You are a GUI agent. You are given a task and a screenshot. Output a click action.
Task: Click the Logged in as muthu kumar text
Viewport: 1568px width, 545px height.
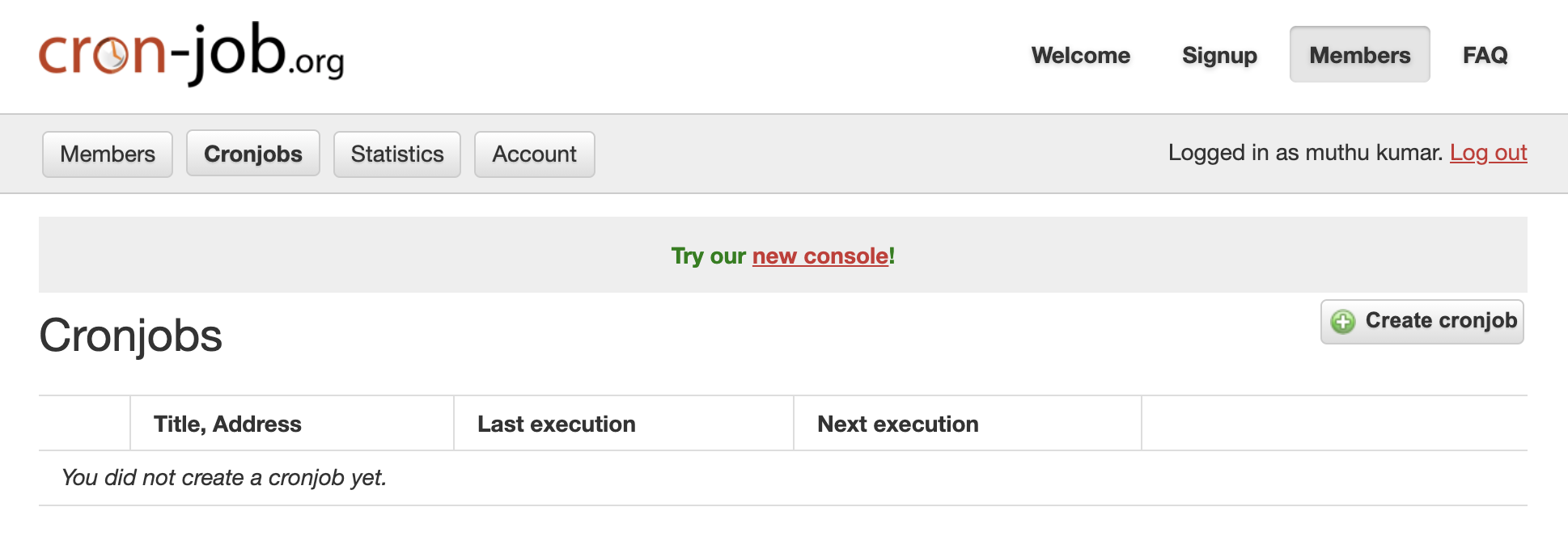(1304, 153)
